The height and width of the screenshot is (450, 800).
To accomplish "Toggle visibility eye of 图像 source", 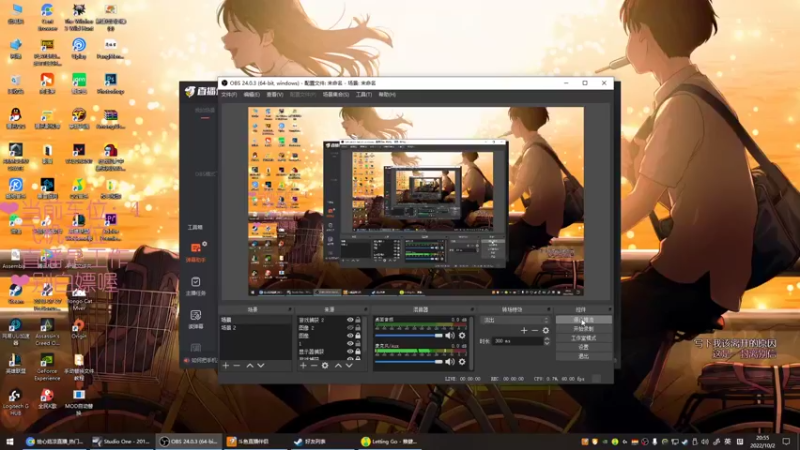I will (350, 336).
